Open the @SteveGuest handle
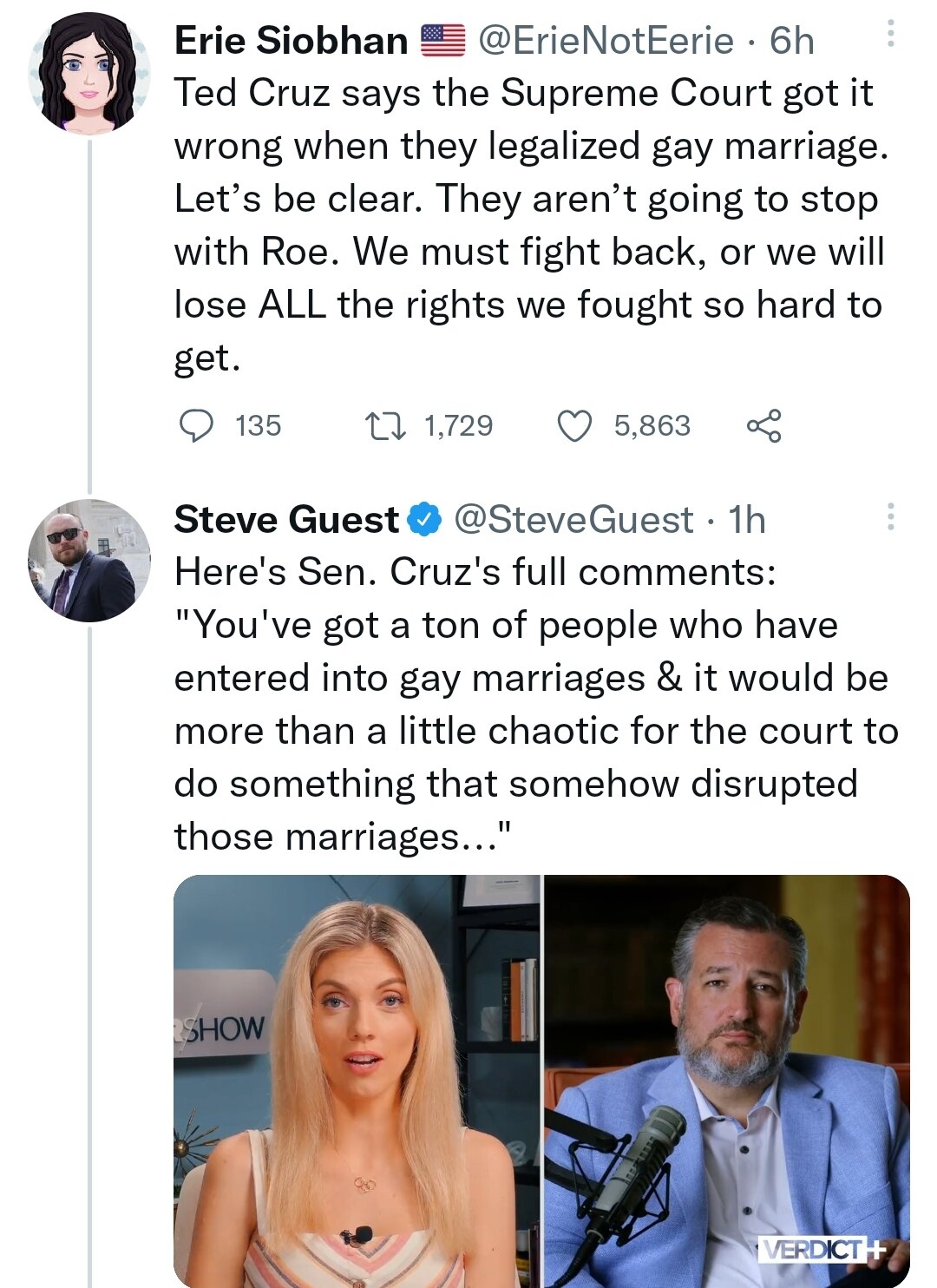 pyautogui.click(x=573, y=520)
